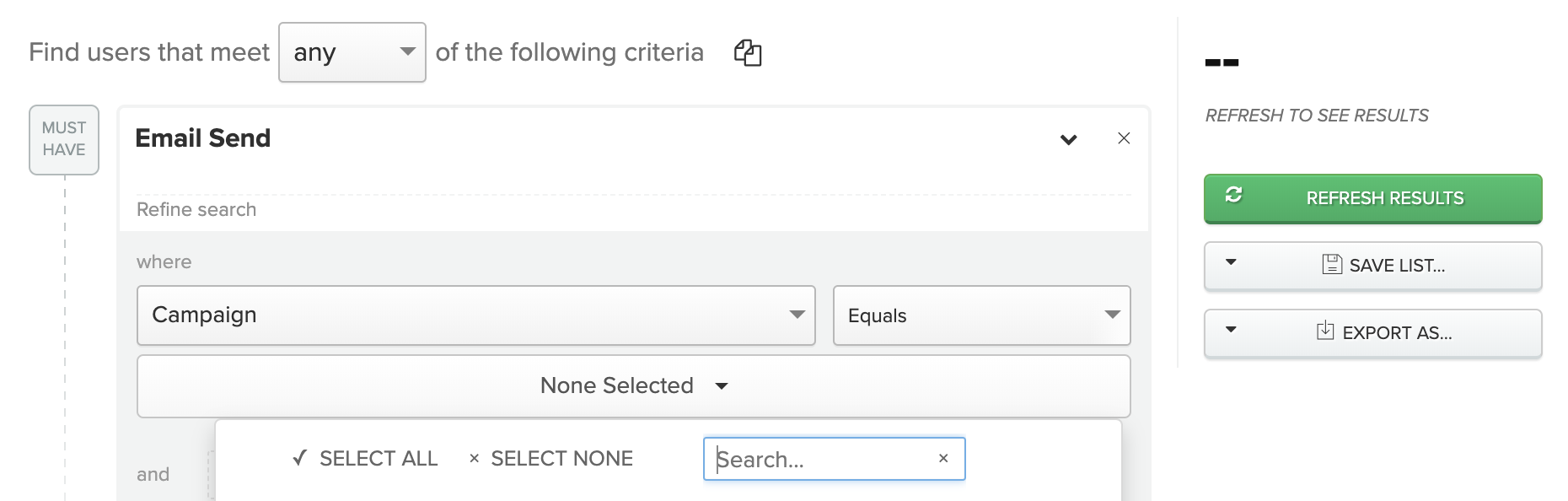Image resolution: width=1568 pixels, height=501 pixels.
Task: Open the Export As arrow menu
Action: (x=1231, y=330)
